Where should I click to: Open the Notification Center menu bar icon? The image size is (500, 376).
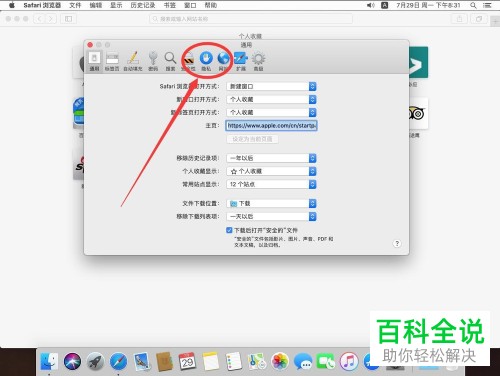(487, 5)
